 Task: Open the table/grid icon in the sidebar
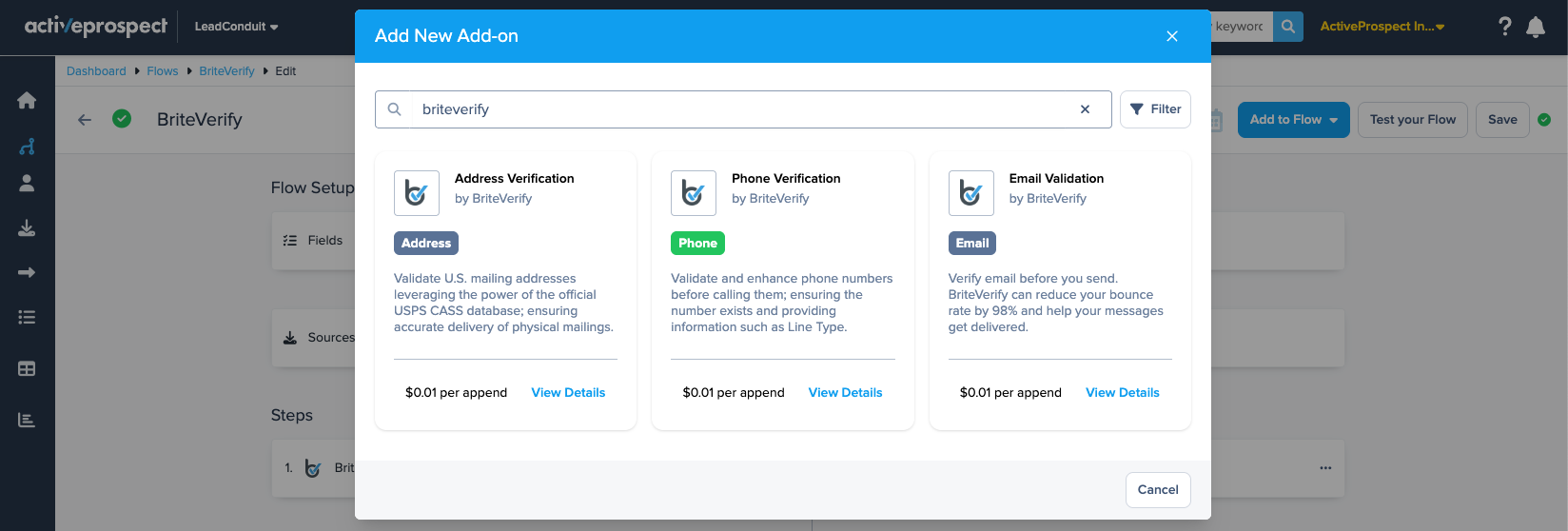[x=27, y=369]
